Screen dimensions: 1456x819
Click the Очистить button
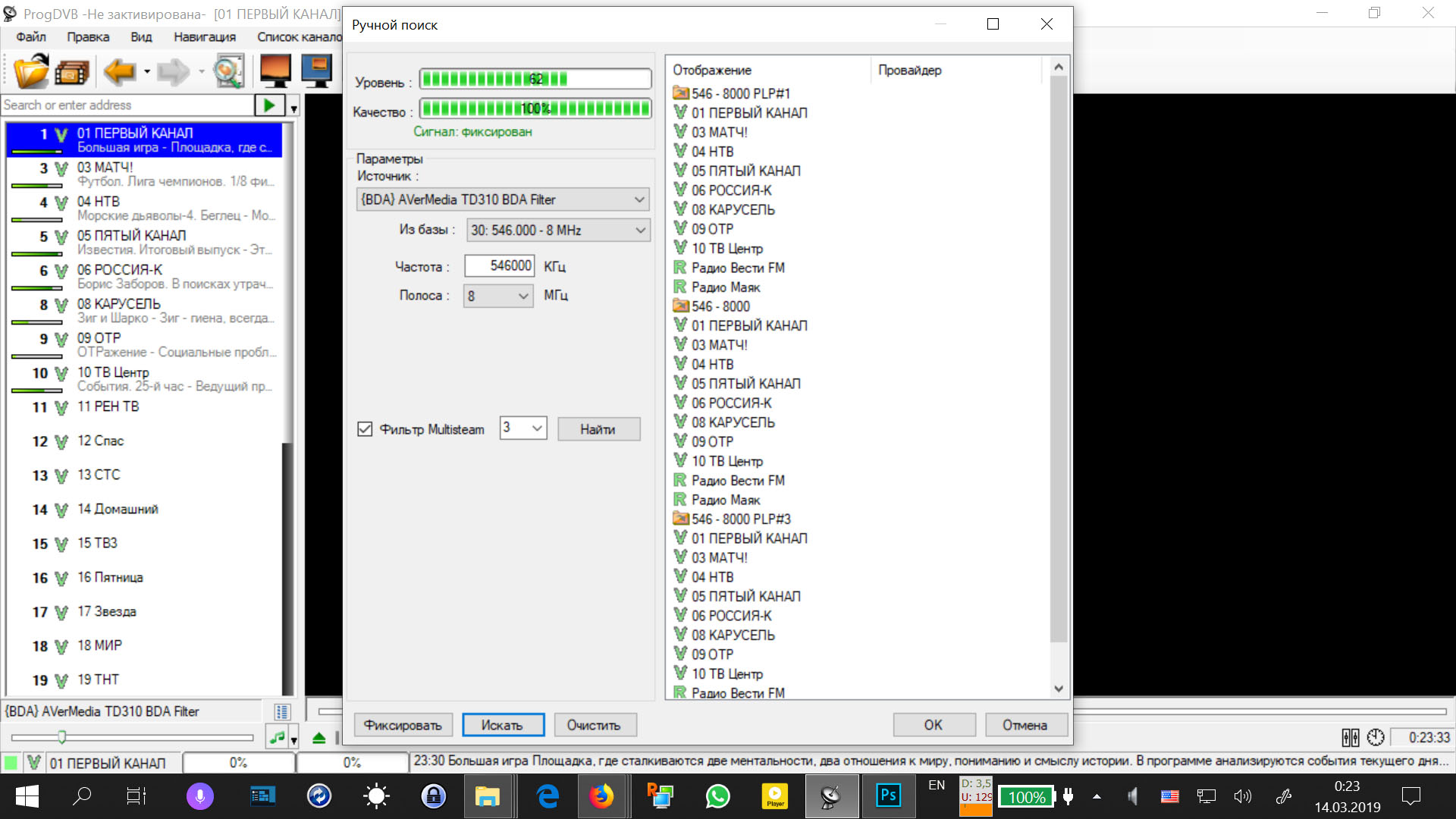click(595, 725)
